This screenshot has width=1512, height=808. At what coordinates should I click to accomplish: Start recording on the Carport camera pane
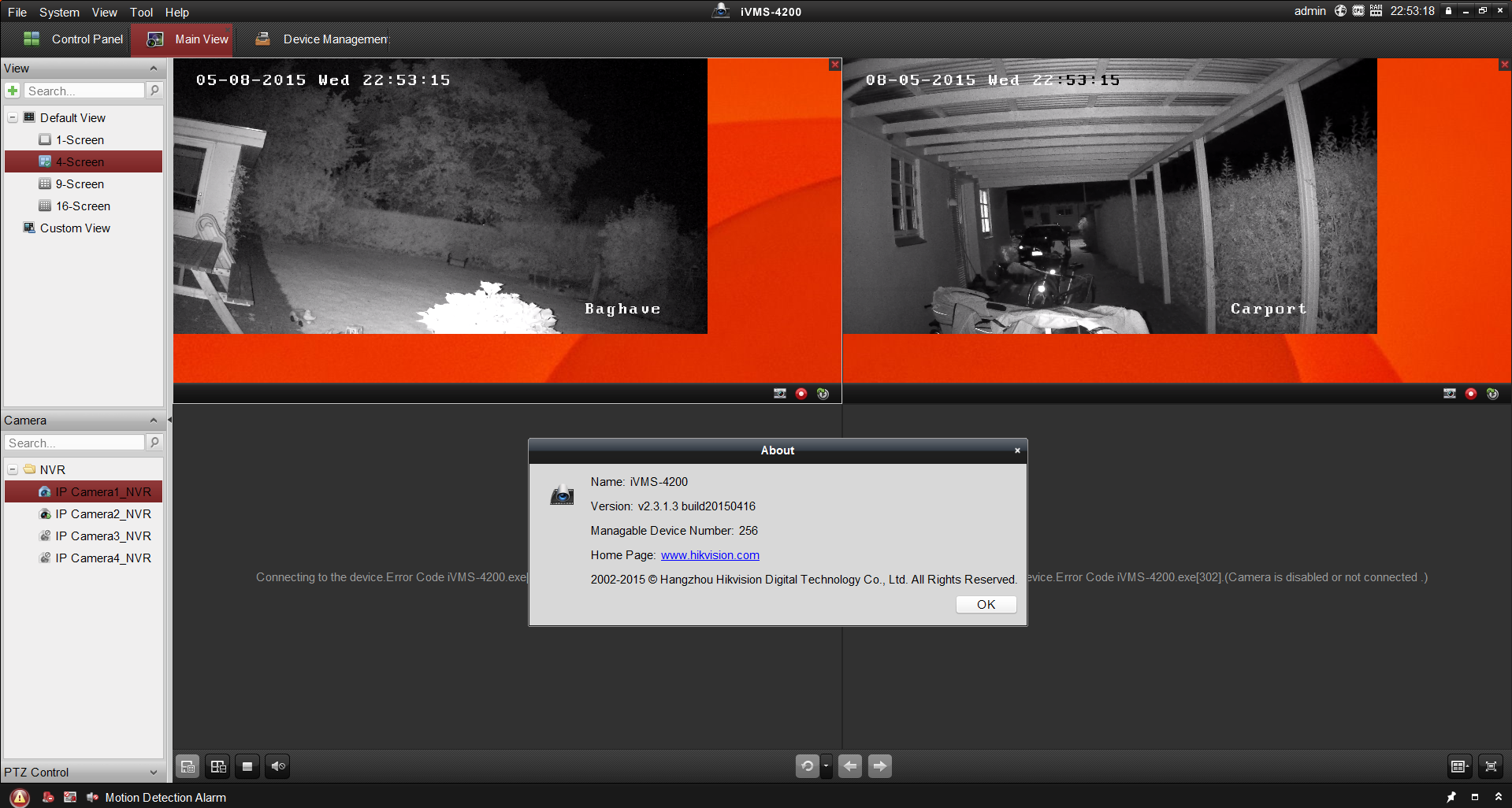point(1471,394)
